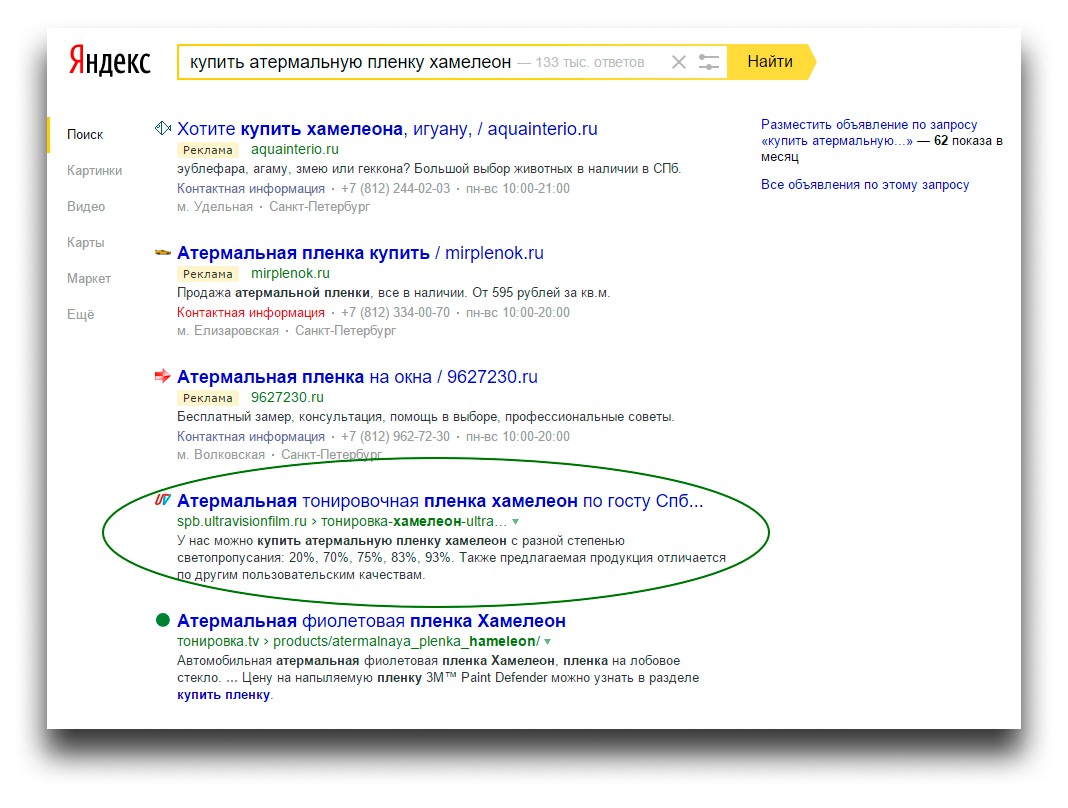
Task: Open Контактная информация for aquainterio.ru
Action: point(251,188)
